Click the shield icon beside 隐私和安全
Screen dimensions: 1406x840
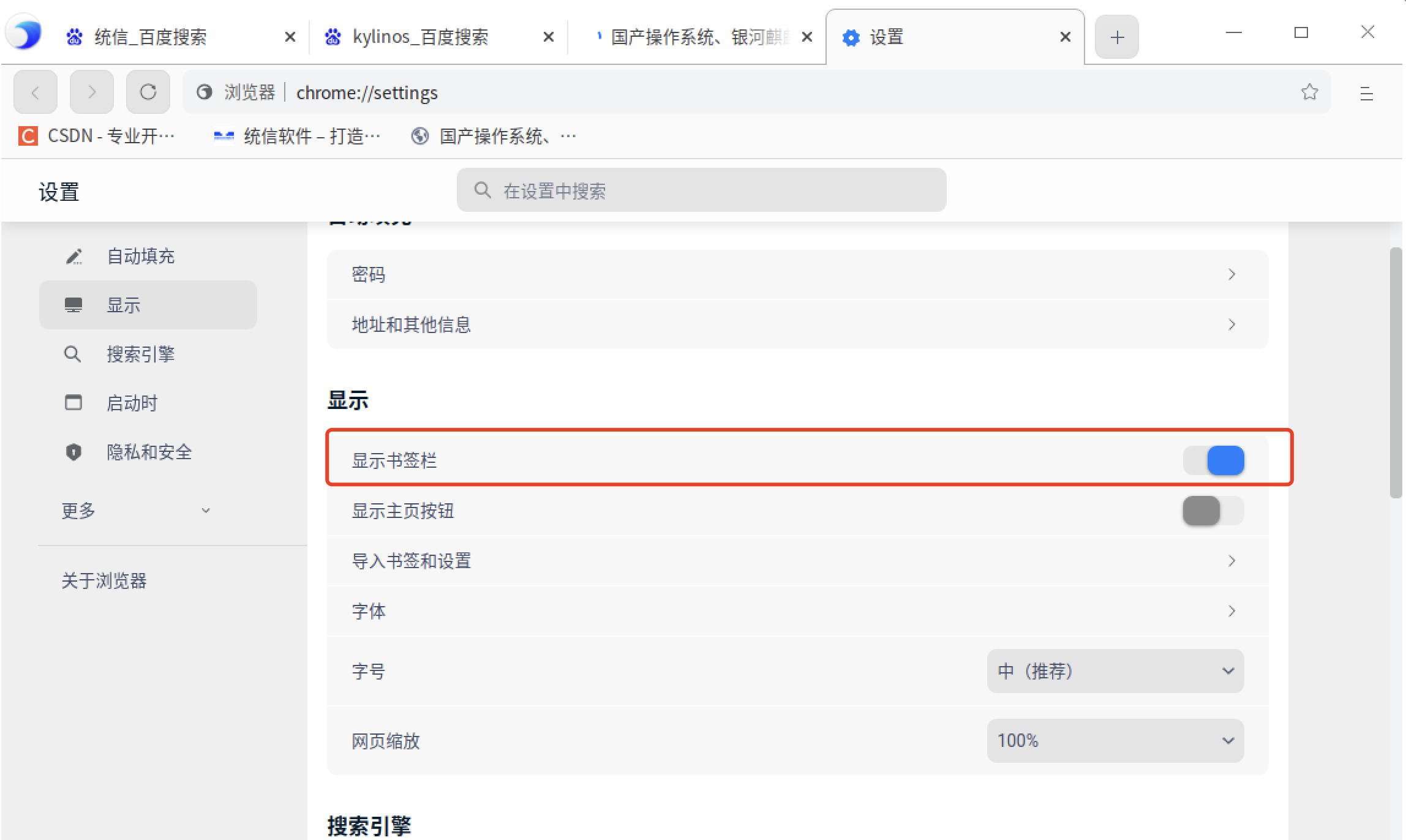coord(73,452)
